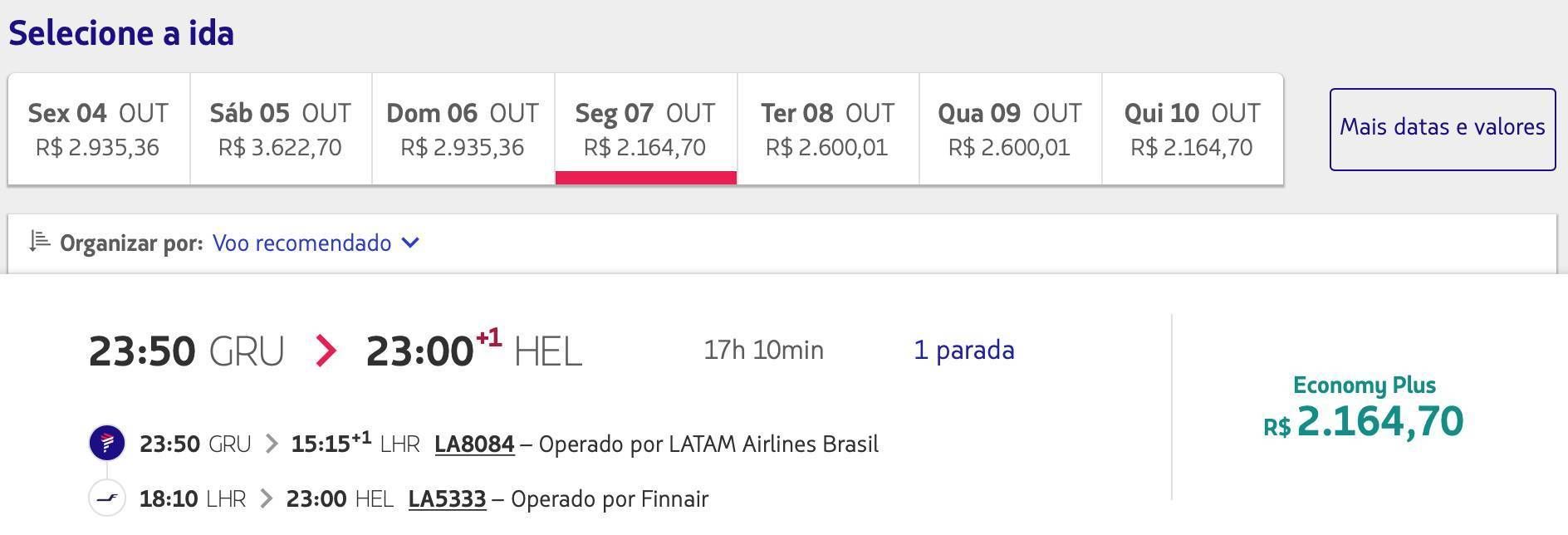Image resolution: width=1568 pixels, height=535 pixels.
Task: Select the Qui 10 OUT date tab
Action: coord(1193,129)
